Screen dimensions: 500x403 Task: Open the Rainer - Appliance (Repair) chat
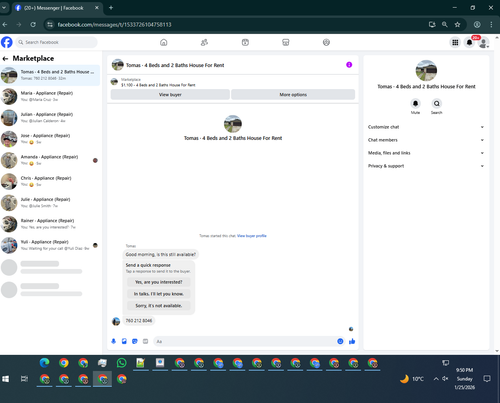[50, 224]
